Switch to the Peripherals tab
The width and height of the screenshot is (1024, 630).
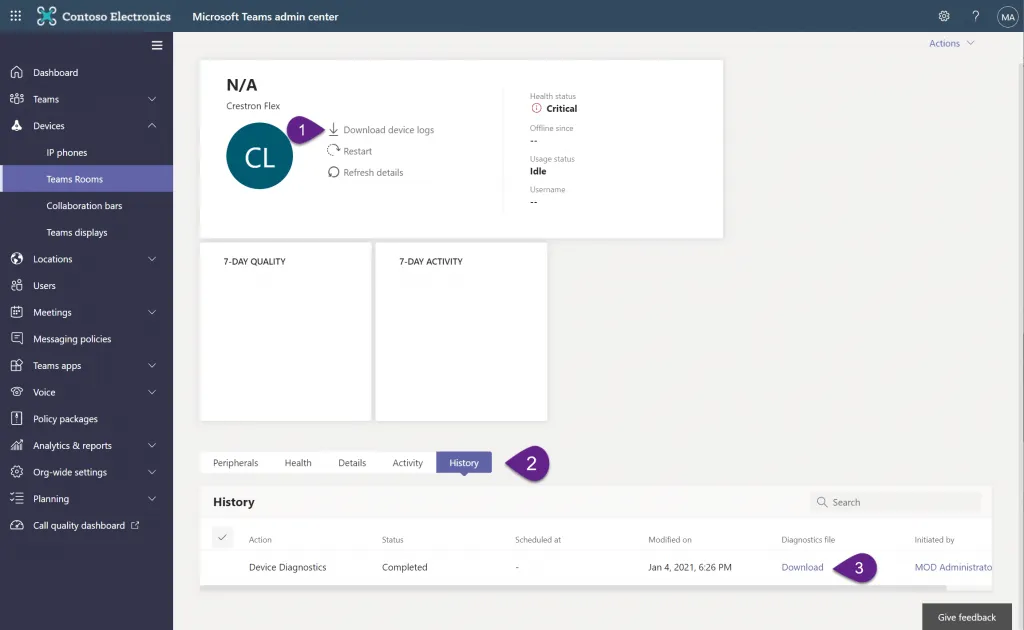(x=235, y=463)
